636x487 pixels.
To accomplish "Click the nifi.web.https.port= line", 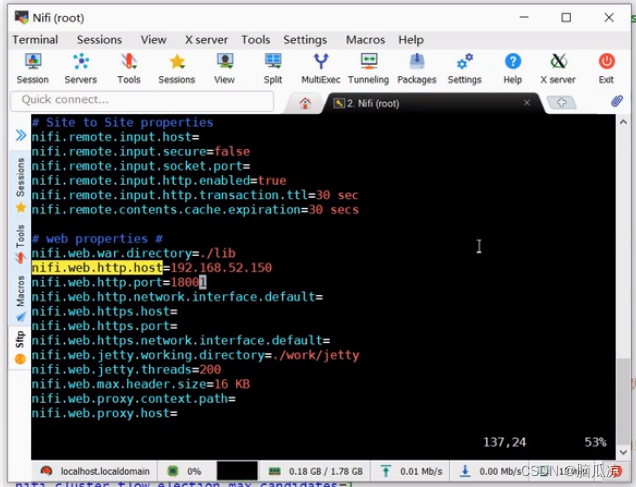I will (x=105, y=326).
